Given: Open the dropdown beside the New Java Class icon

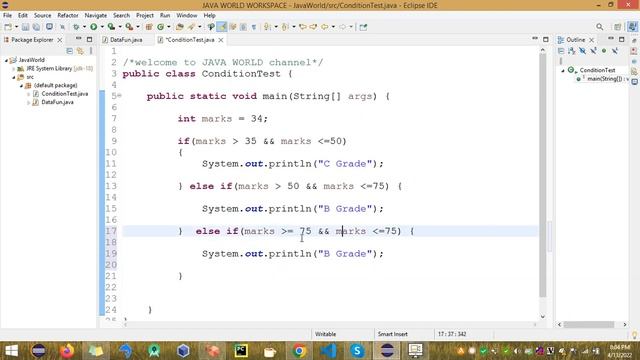Looking at the screenshot, I should tap(169, 27).
